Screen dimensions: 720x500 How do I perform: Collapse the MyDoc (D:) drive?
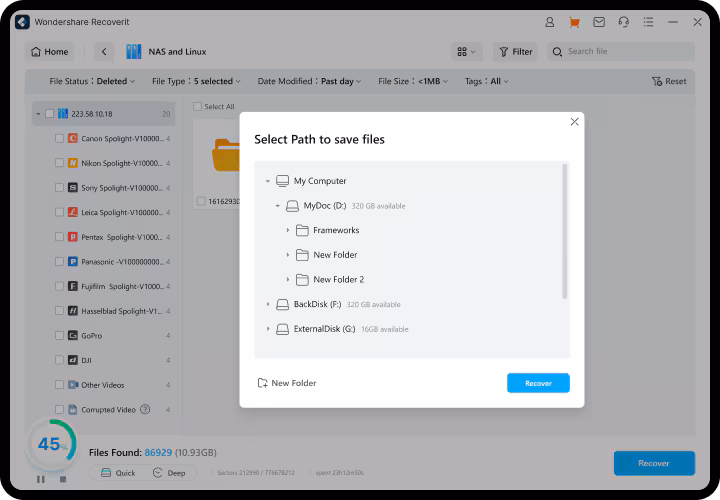(x=278, y=206)
